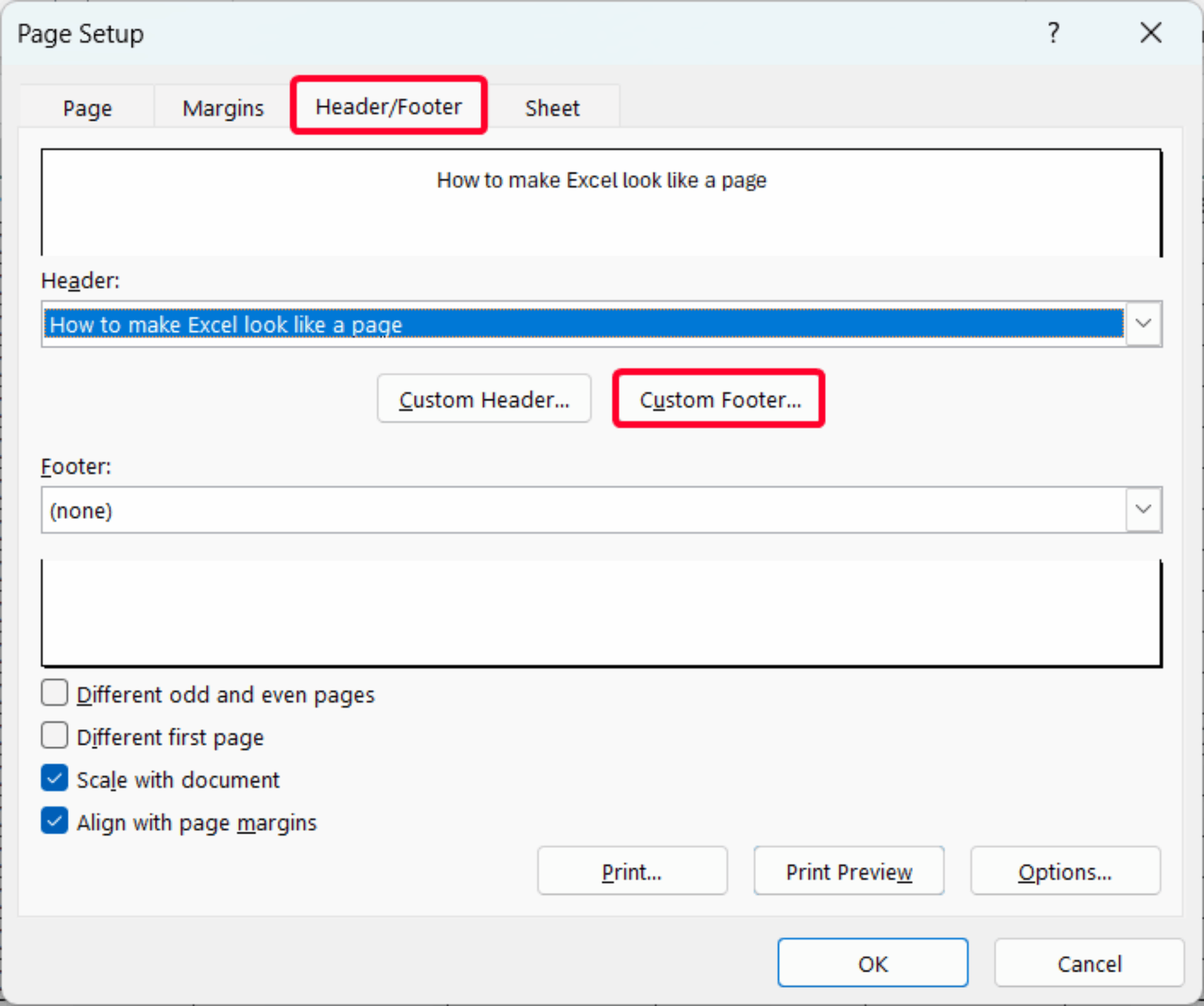The height and width of the screenshot is (1006, 1204).
Task: Switch to the Page tab
Action: click(x=87, y=108)
